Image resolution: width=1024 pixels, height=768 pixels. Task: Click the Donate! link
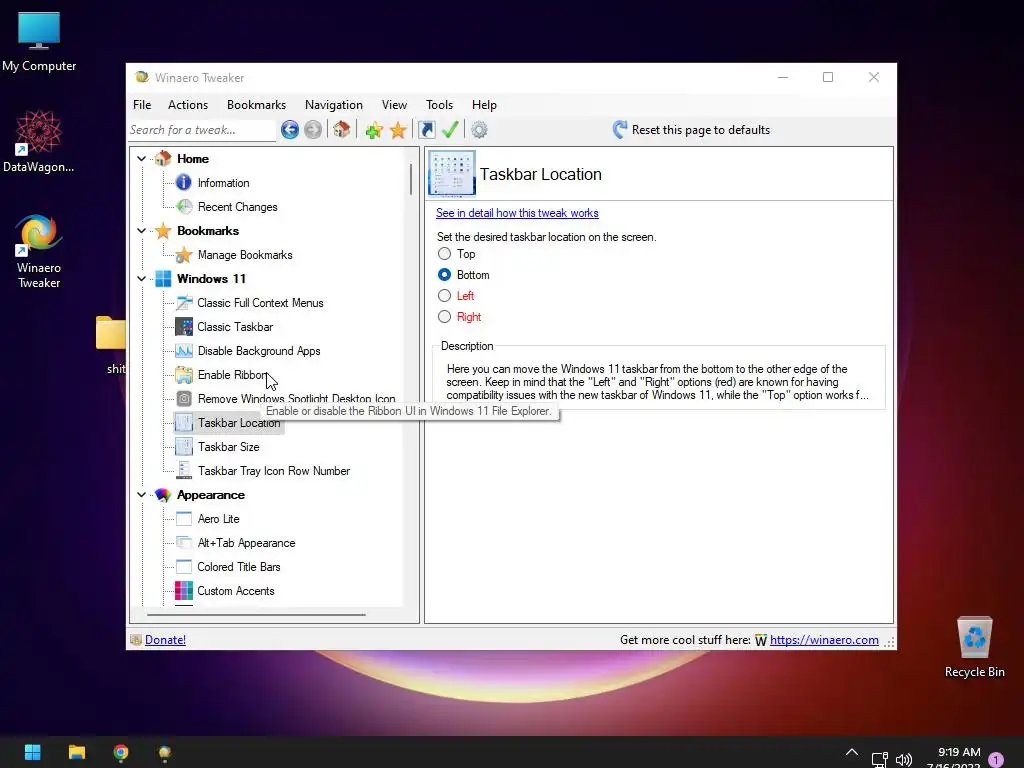[x=165, y=640]
